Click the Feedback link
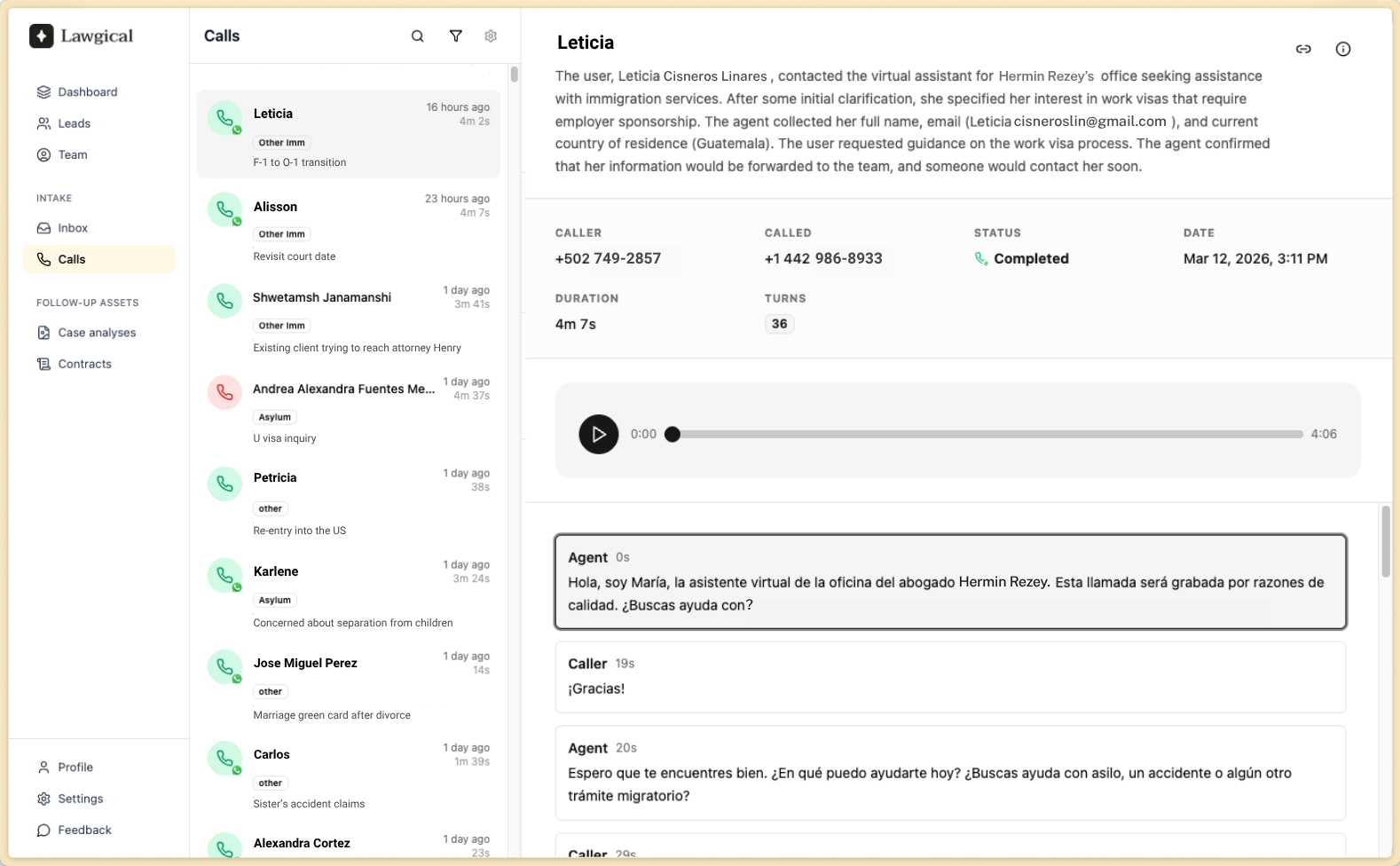 (x=84, y=831)
